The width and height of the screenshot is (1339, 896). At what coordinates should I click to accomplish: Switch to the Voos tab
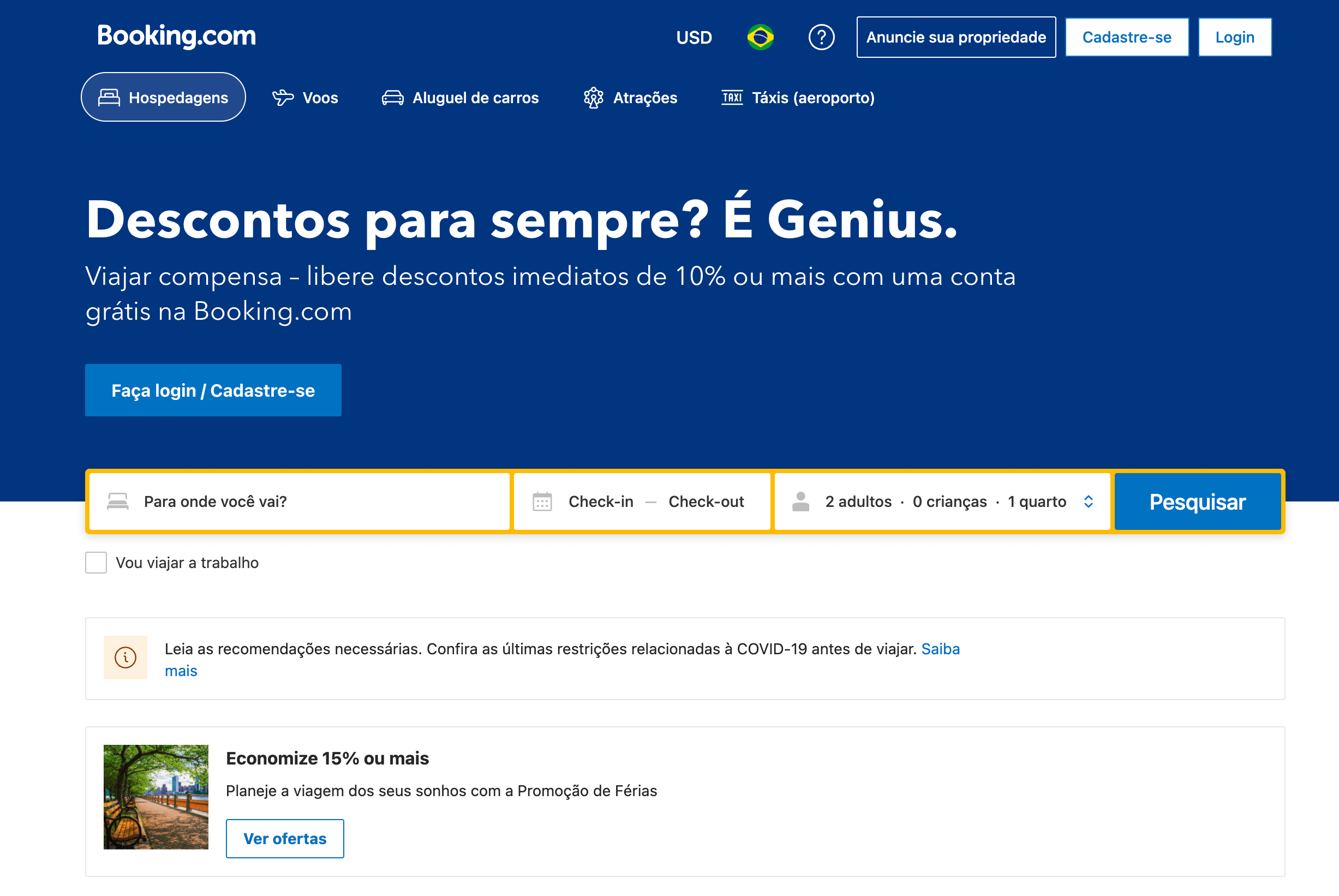click(x=305, y=98)
